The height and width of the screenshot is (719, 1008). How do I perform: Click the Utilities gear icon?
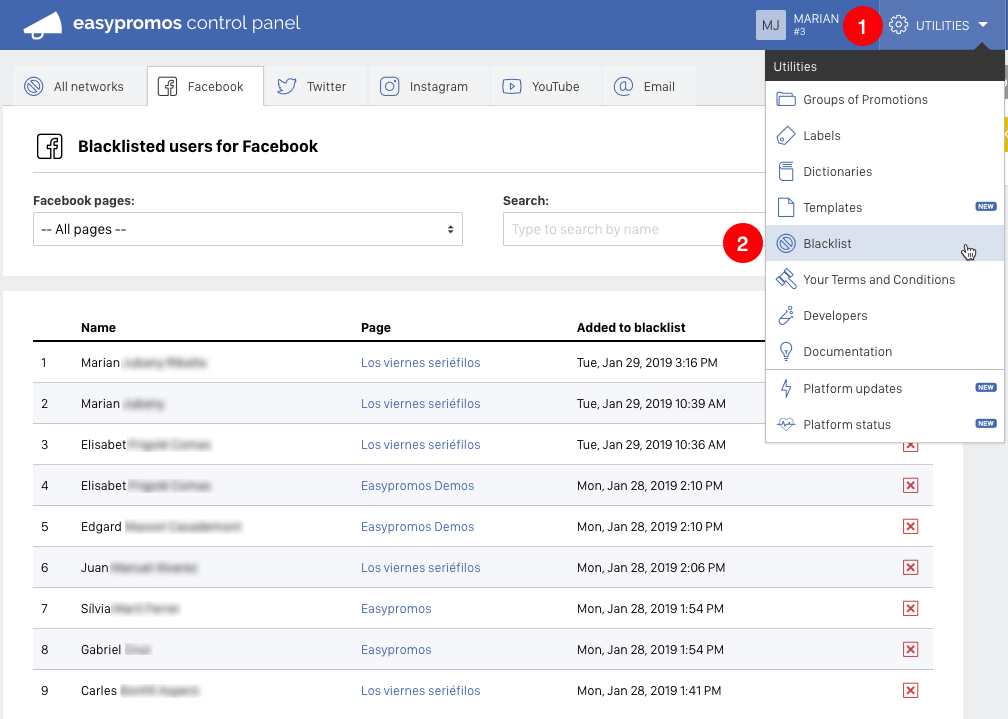(898, 25)
